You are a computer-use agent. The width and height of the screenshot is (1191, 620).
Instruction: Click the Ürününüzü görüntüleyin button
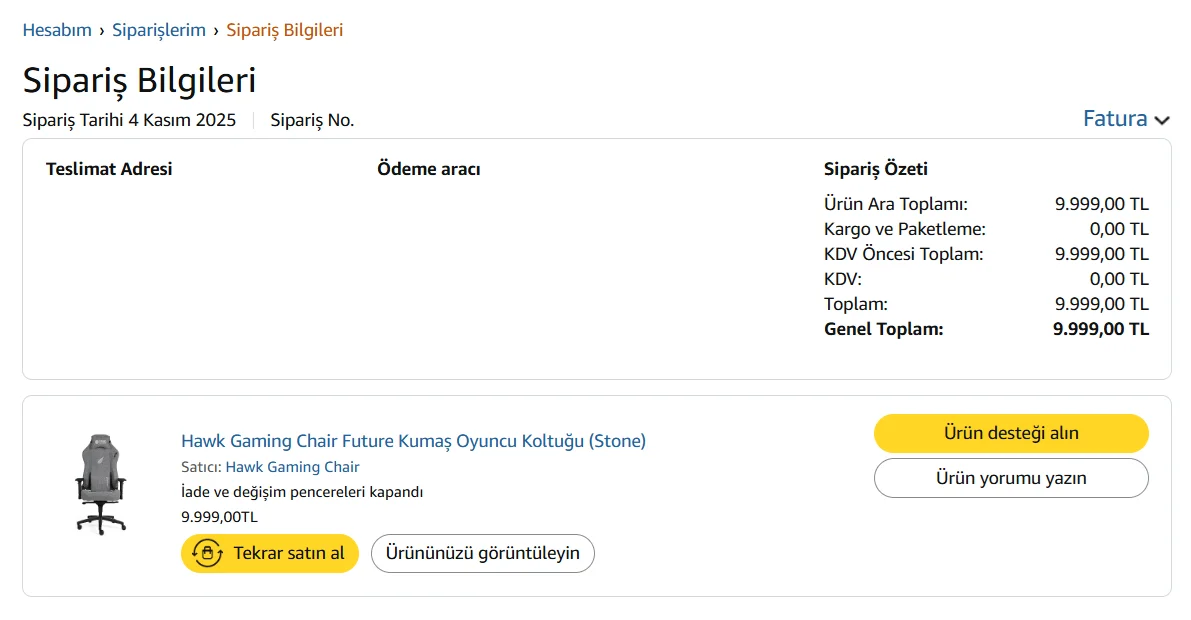(483, 553)
